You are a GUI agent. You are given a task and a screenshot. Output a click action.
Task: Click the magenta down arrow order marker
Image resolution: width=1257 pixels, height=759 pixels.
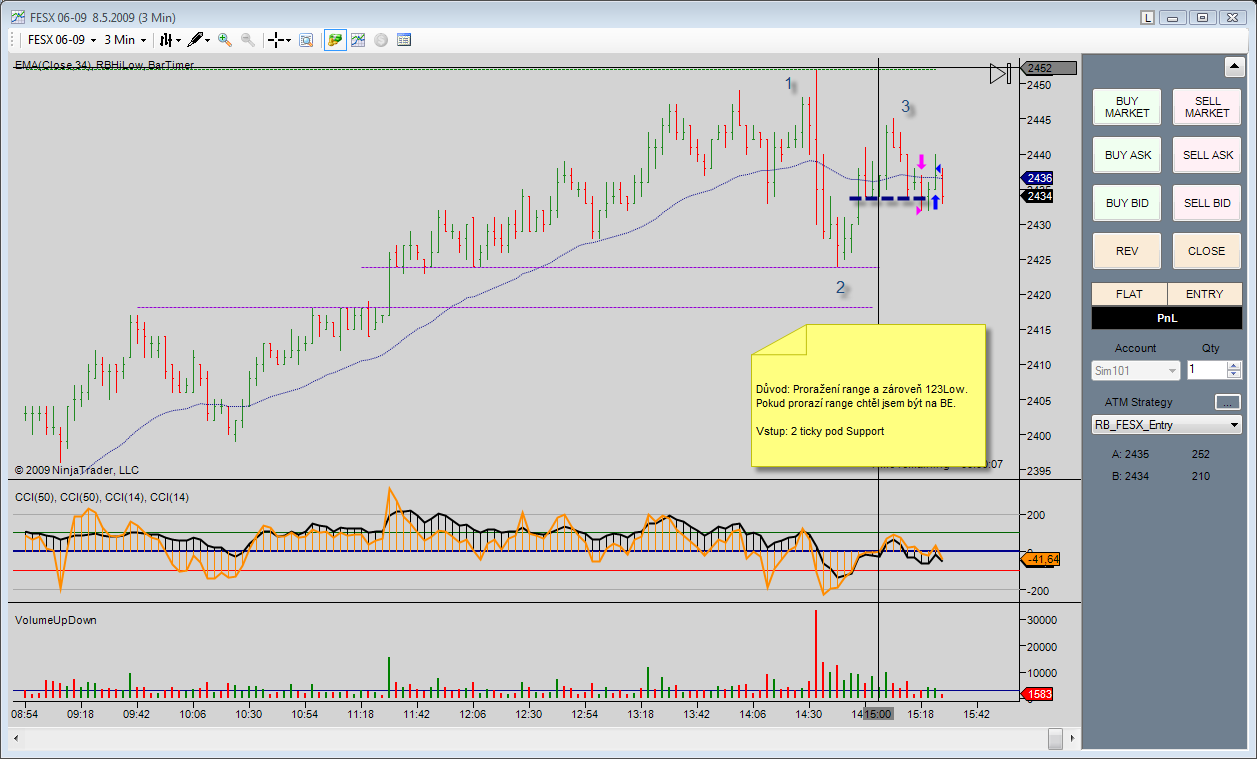pos(921,161)
